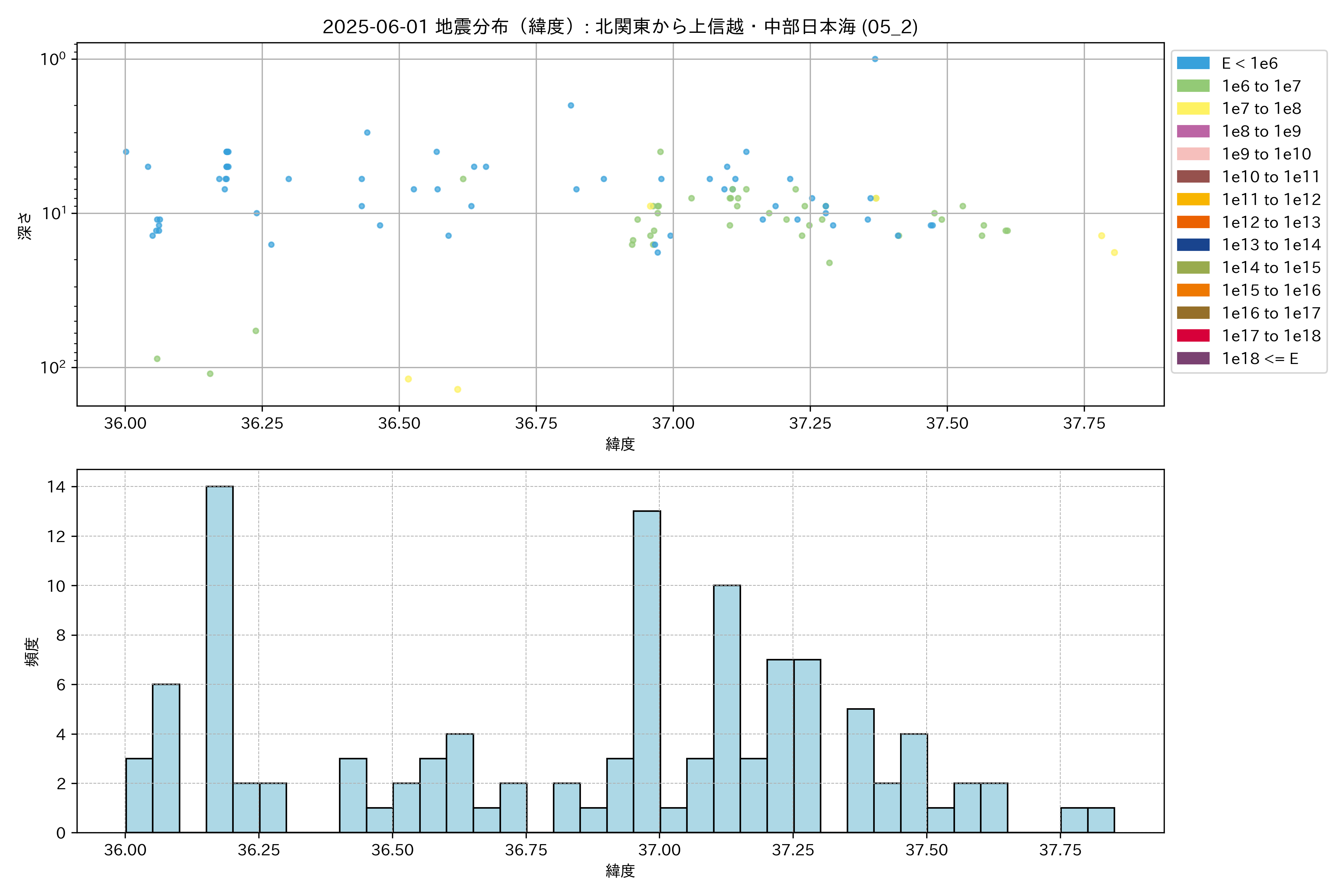Click the 1e17 to 1e18 red swatch
1344x896 pixels.
pos(1192,336)
